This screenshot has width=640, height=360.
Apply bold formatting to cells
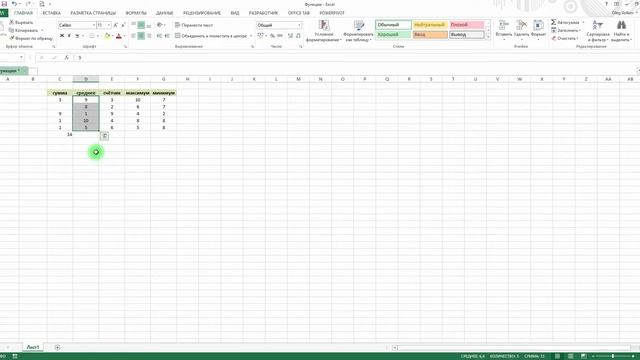point(62,36)
